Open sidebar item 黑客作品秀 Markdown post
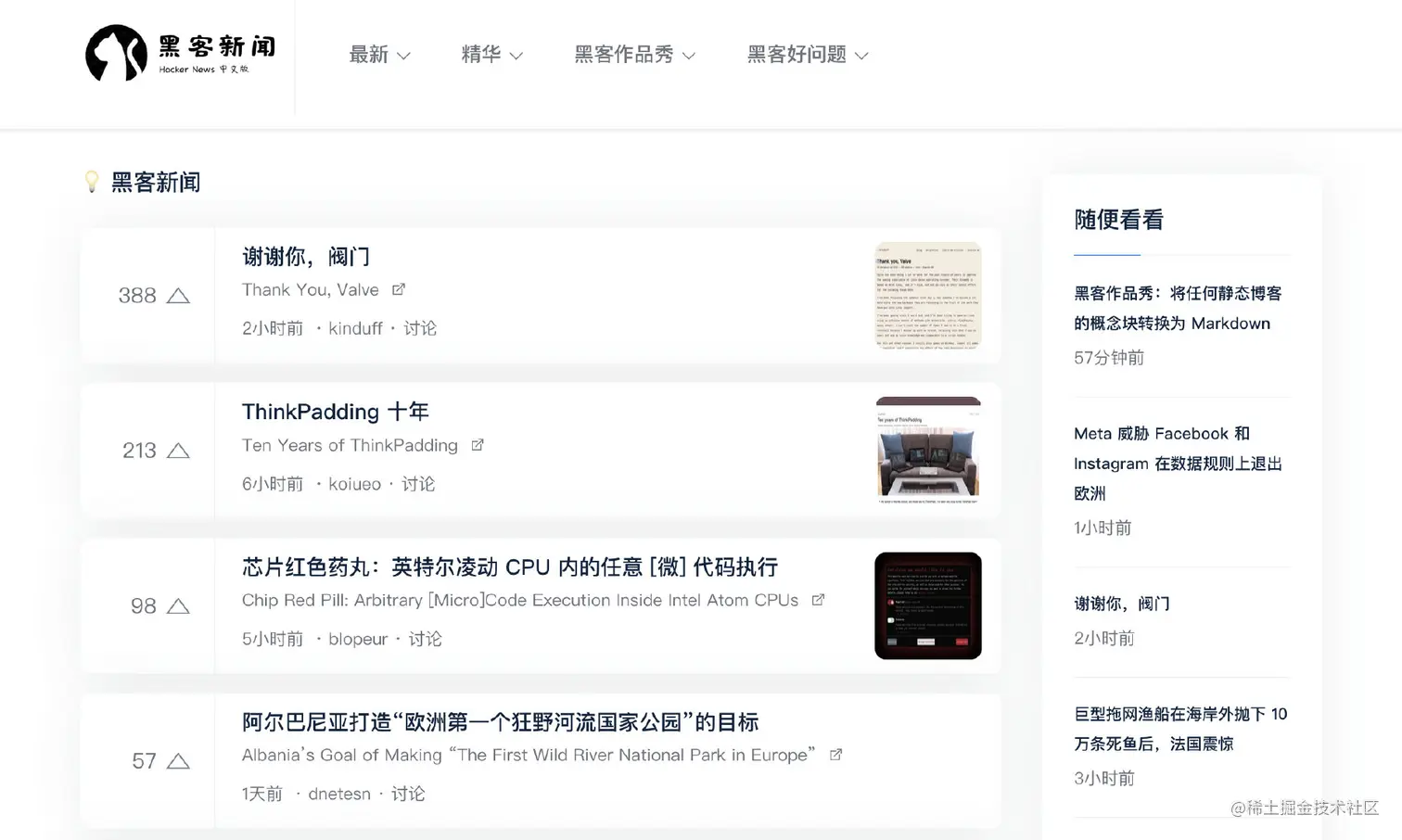The width and height of the screenshot is (1402, 840). point(1178,308)
